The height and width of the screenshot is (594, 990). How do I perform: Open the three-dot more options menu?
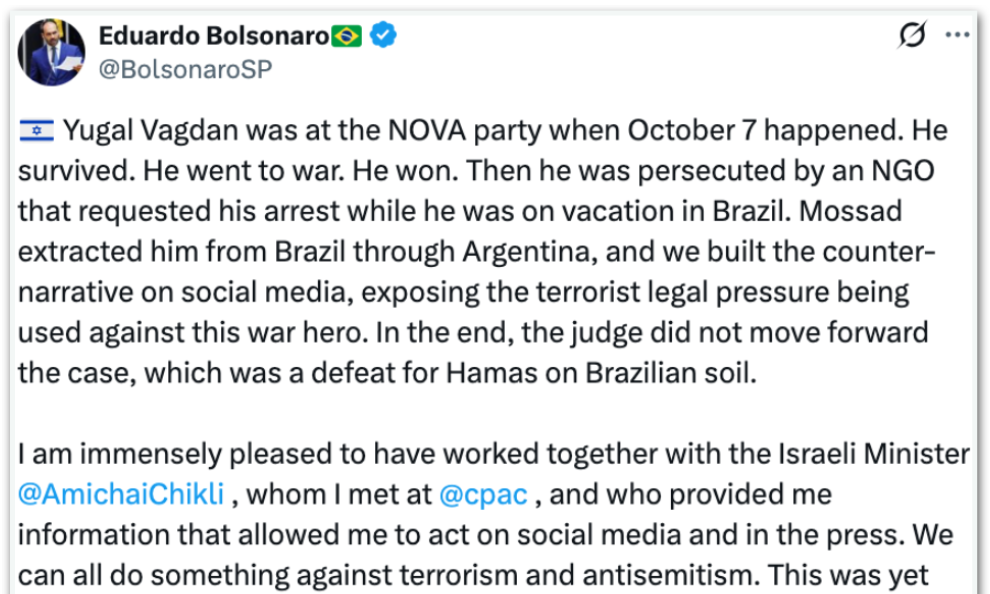pos(958,37)
